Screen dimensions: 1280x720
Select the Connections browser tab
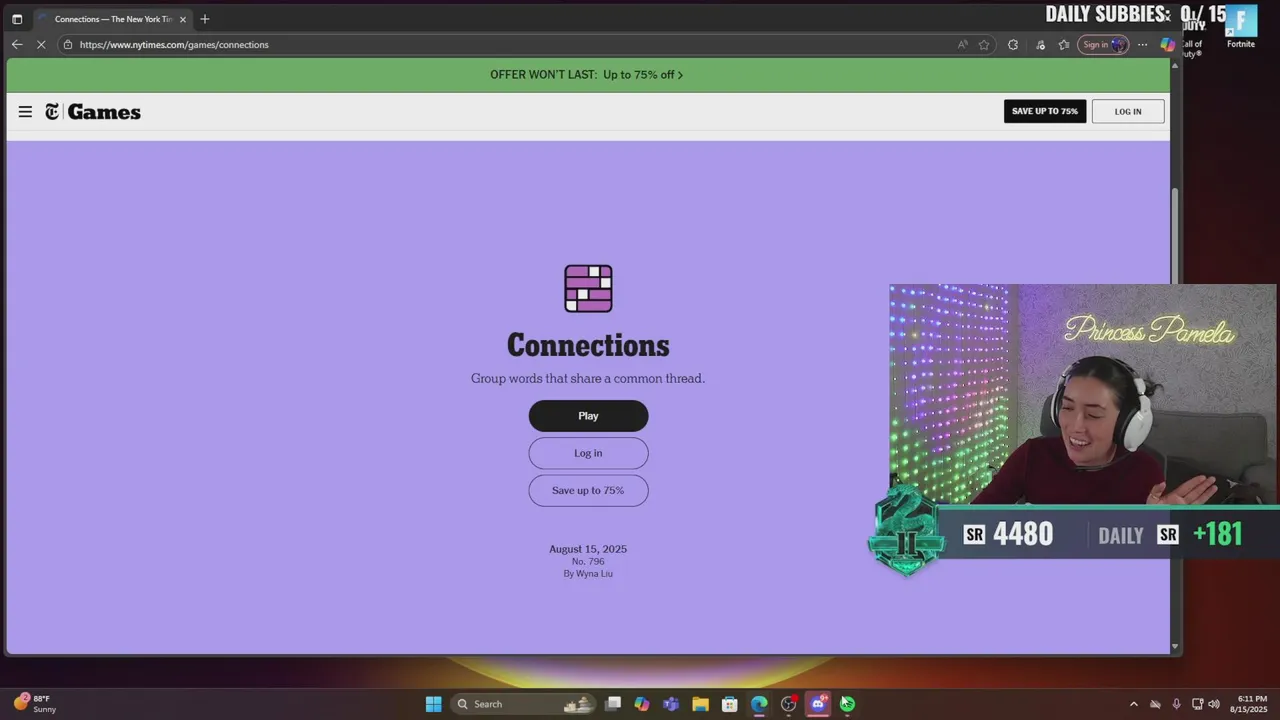coord(112,19)
